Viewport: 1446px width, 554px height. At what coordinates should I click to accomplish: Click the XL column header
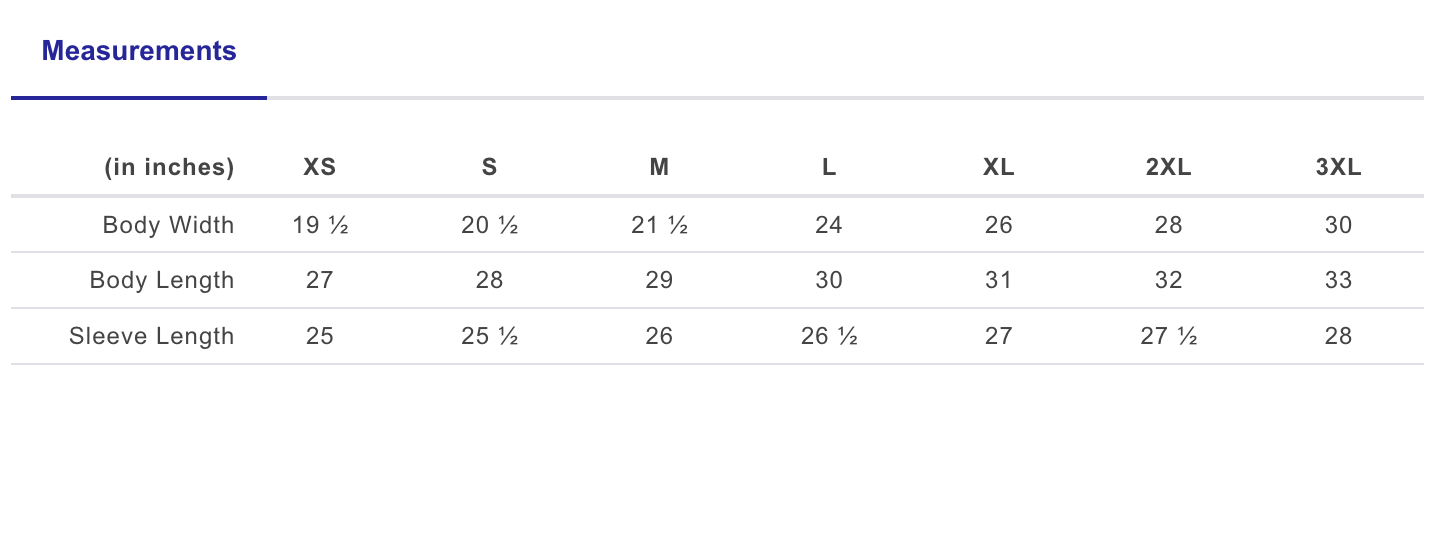point(999,167)
